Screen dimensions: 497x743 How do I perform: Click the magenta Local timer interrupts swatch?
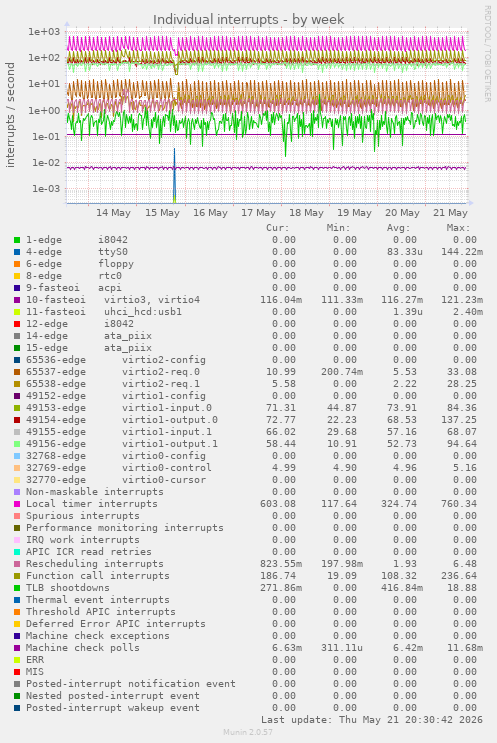click(x=17, y=504)
